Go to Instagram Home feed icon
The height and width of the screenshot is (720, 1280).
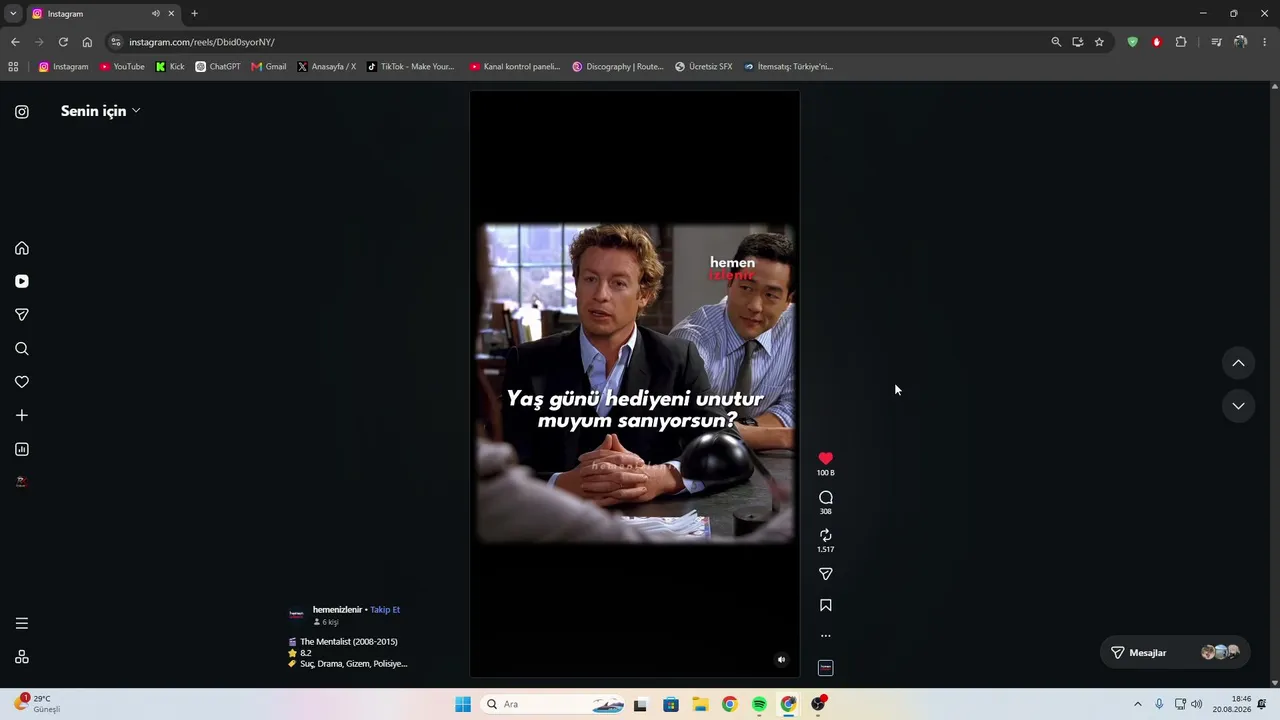(x=22, y=248)
